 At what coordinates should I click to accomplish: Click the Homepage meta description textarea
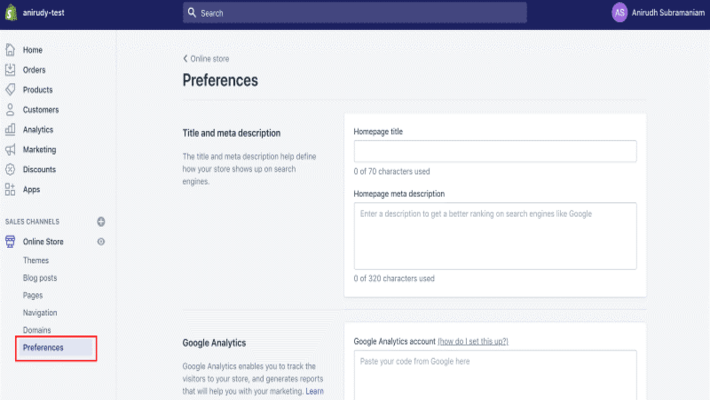coord(495,235)
